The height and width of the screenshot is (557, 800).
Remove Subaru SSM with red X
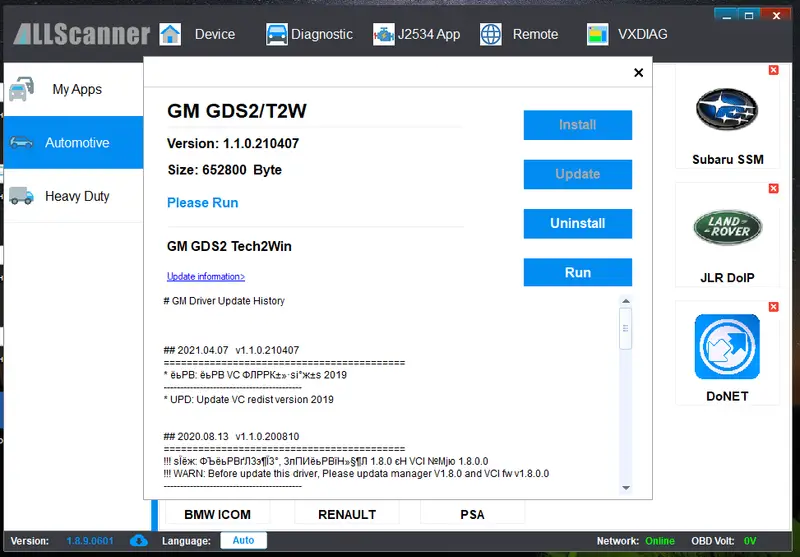click(x=773, y=70)
